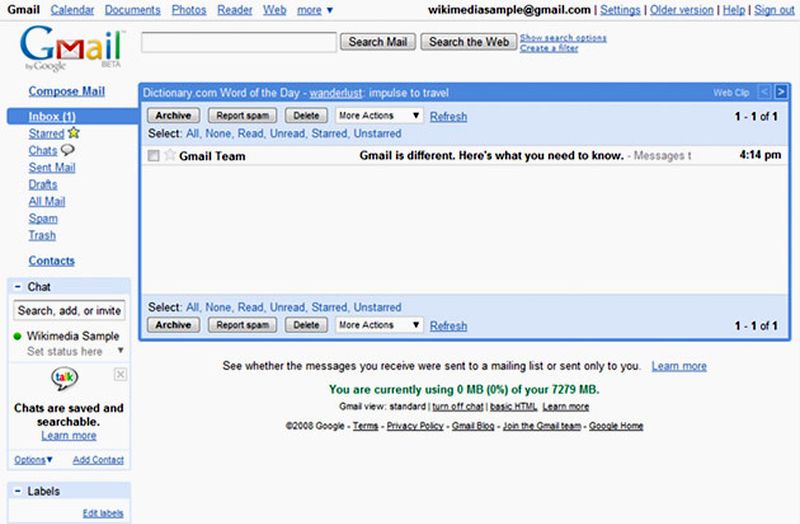The height and width of the screenshot is (524, 800).
Task: Click the Search the Web button
Action: point(469,42)
